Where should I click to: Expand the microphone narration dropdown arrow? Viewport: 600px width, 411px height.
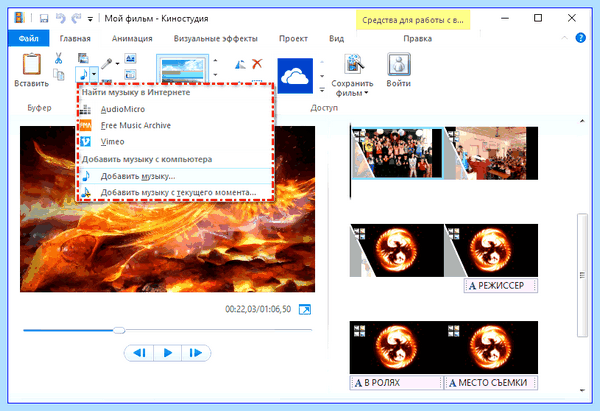pyautogui.click(x=117, y=64)
